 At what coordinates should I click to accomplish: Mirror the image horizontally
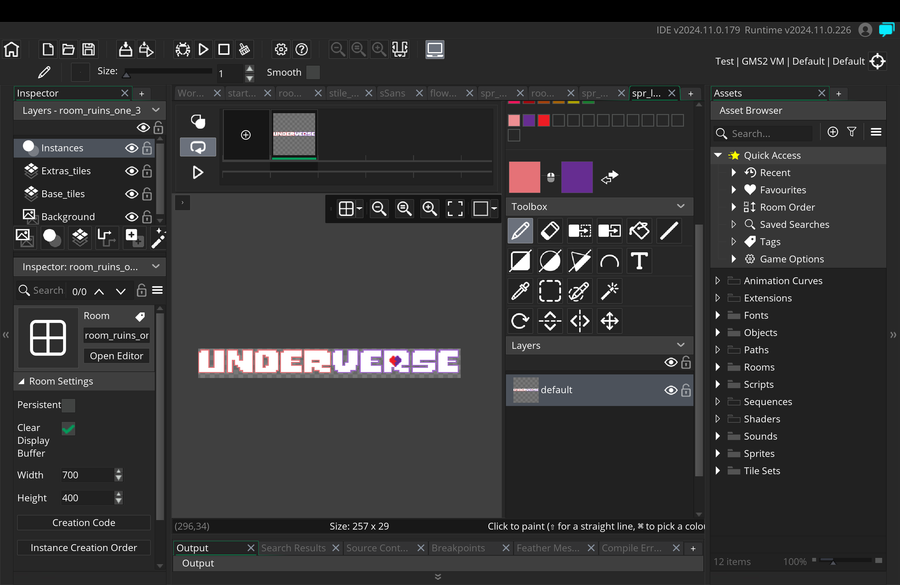(x=580, y=321)
